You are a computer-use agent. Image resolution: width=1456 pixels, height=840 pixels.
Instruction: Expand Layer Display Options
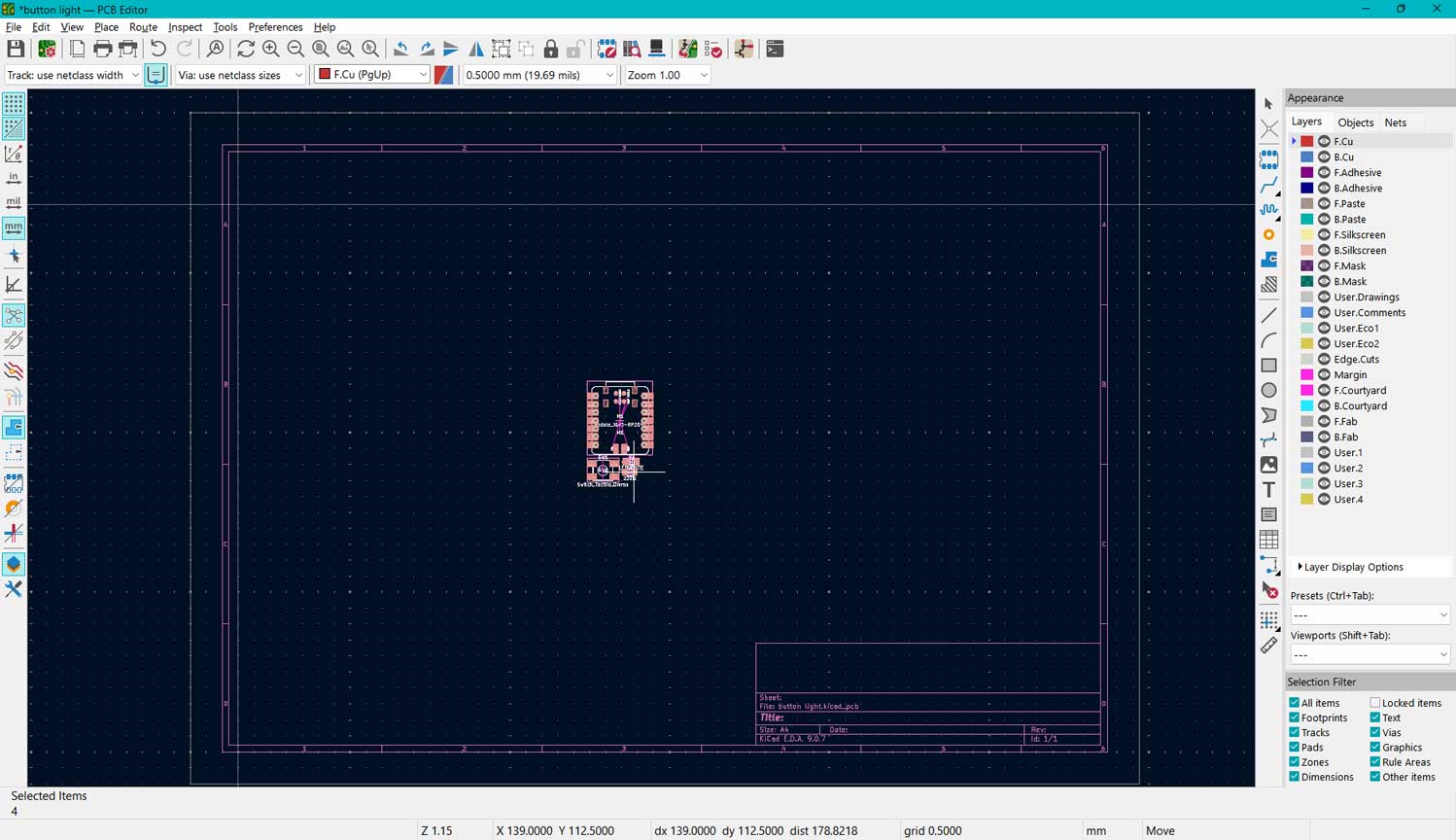(x=1351, y=567)
